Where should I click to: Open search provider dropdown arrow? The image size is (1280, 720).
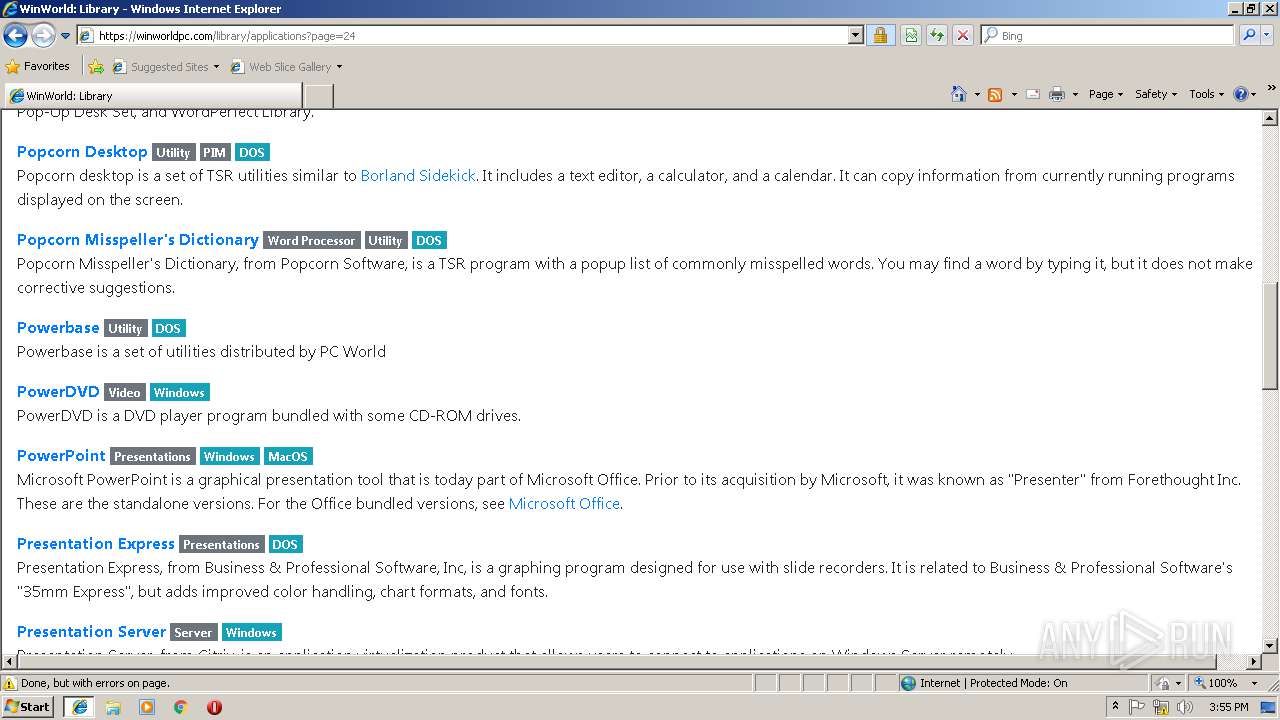click(x=1268, y=35)
